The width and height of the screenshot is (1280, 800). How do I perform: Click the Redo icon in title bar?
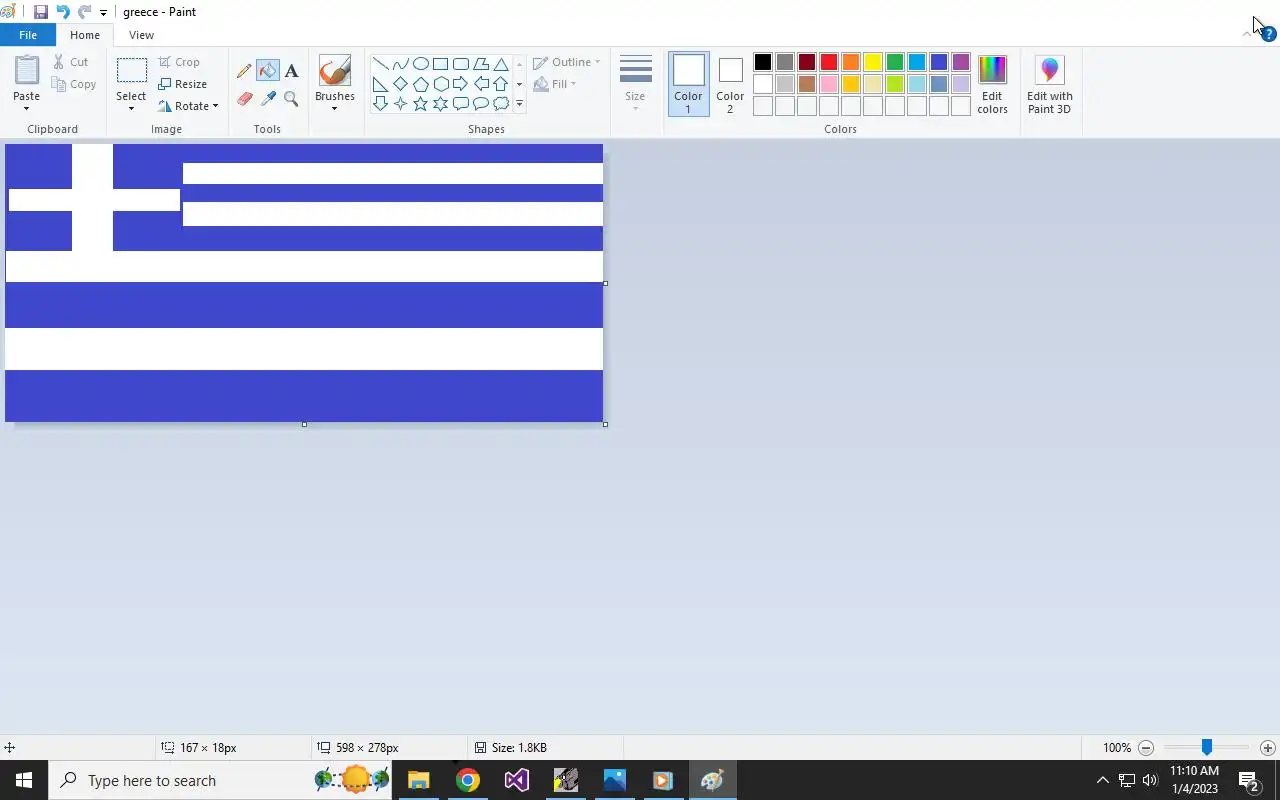point(84,12)
